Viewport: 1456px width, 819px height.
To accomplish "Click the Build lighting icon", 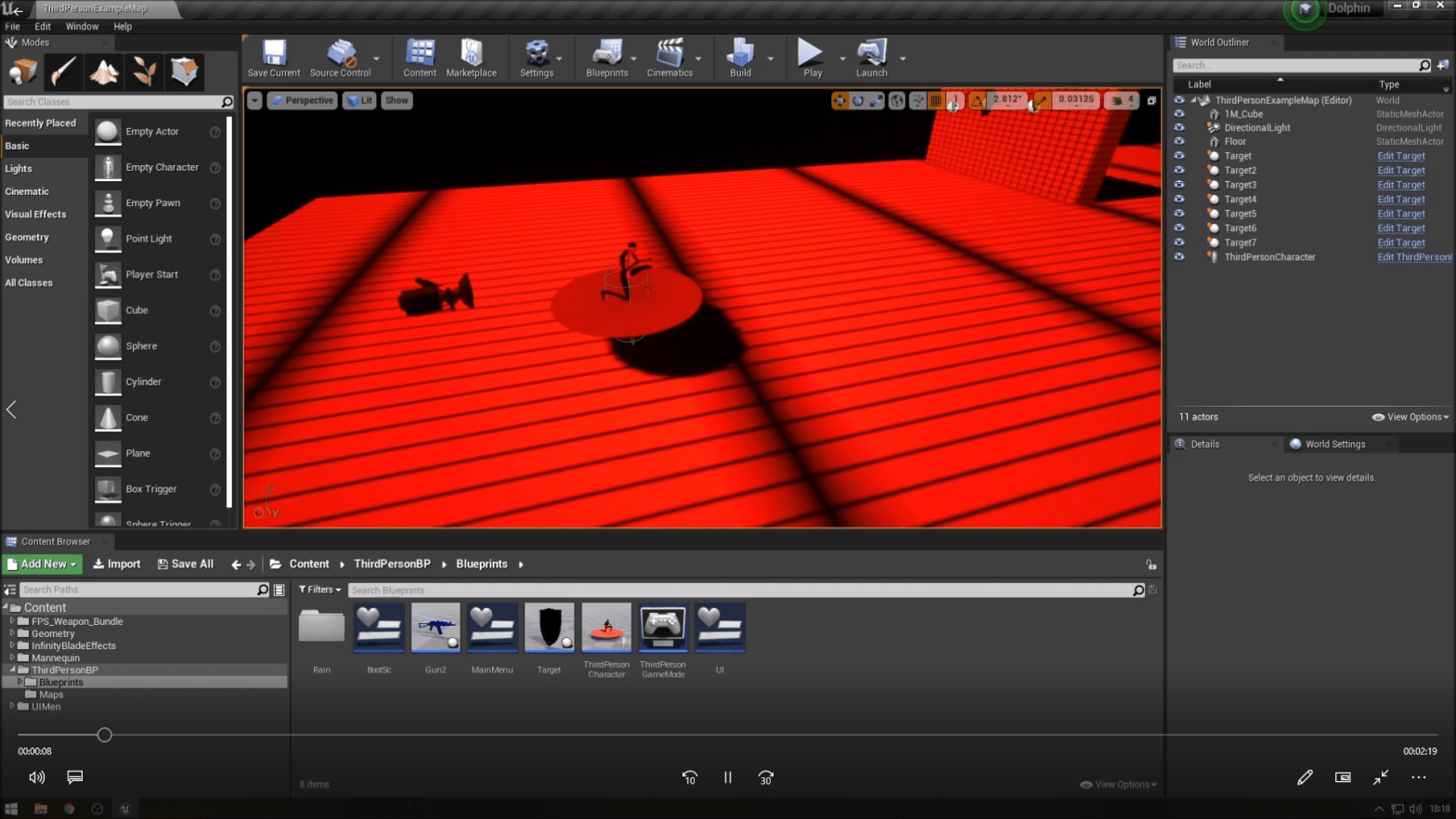I will pos(740,58).
